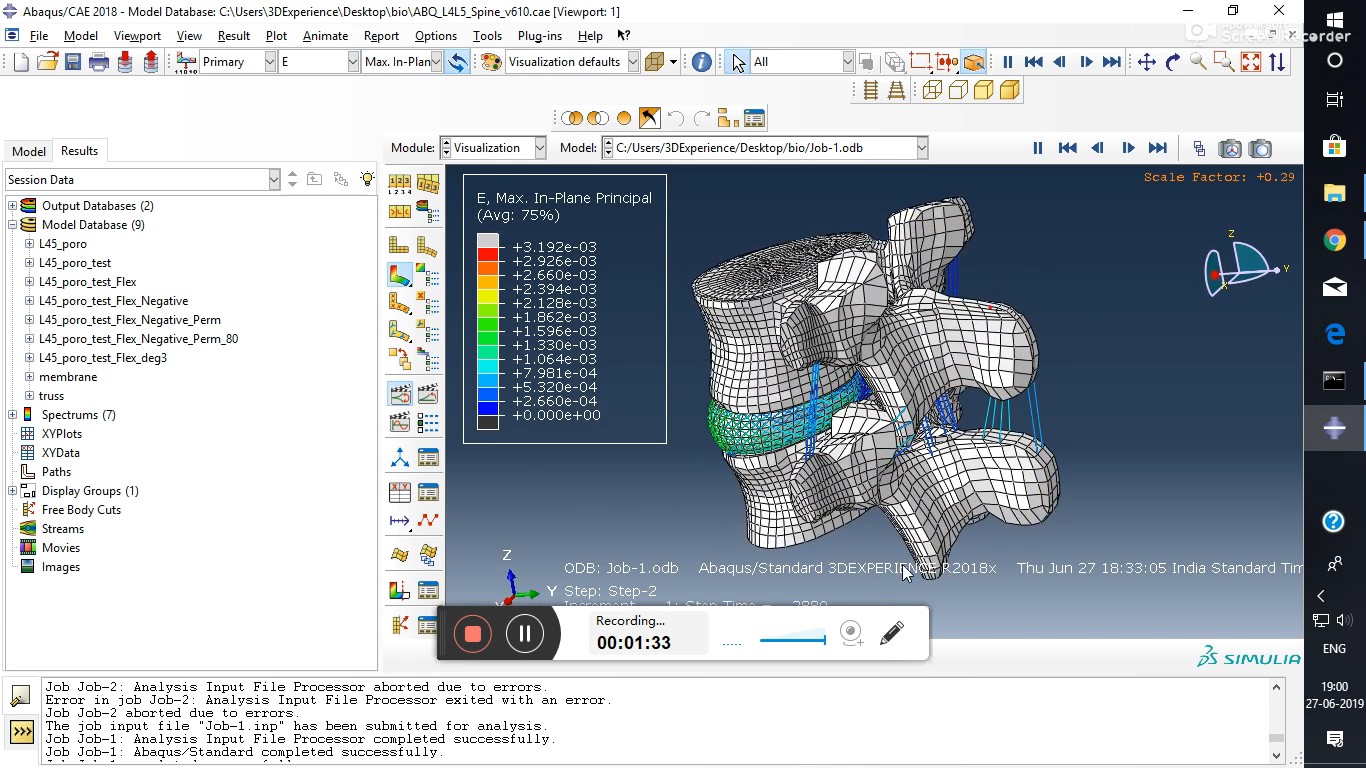Toggle the recorder webcam icon
Viewport: 1366px width, 768px height.
pyautogui.click(x=851, y=633)
